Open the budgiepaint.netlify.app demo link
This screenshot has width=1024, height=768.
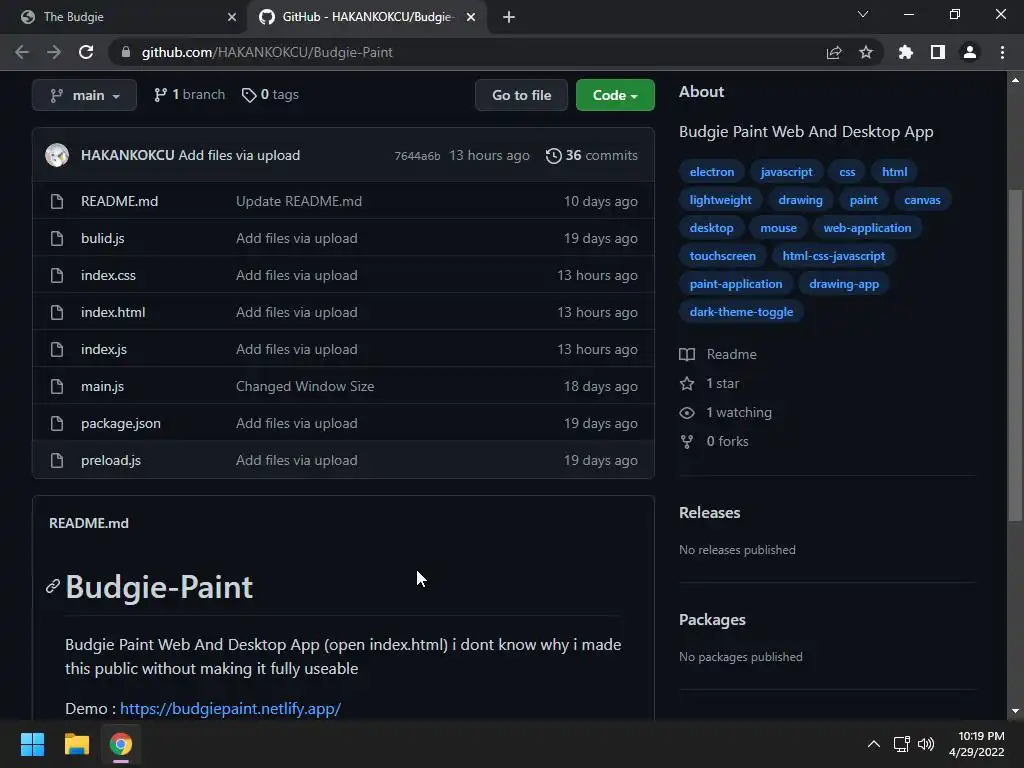[230, 708]
